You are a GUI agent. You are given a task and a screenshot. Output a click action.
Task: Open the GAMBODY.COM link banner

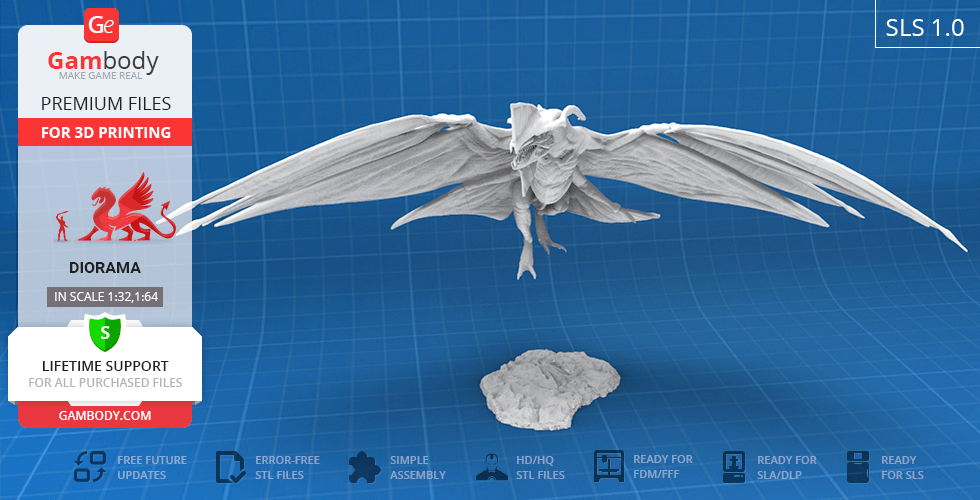[104, 414]
